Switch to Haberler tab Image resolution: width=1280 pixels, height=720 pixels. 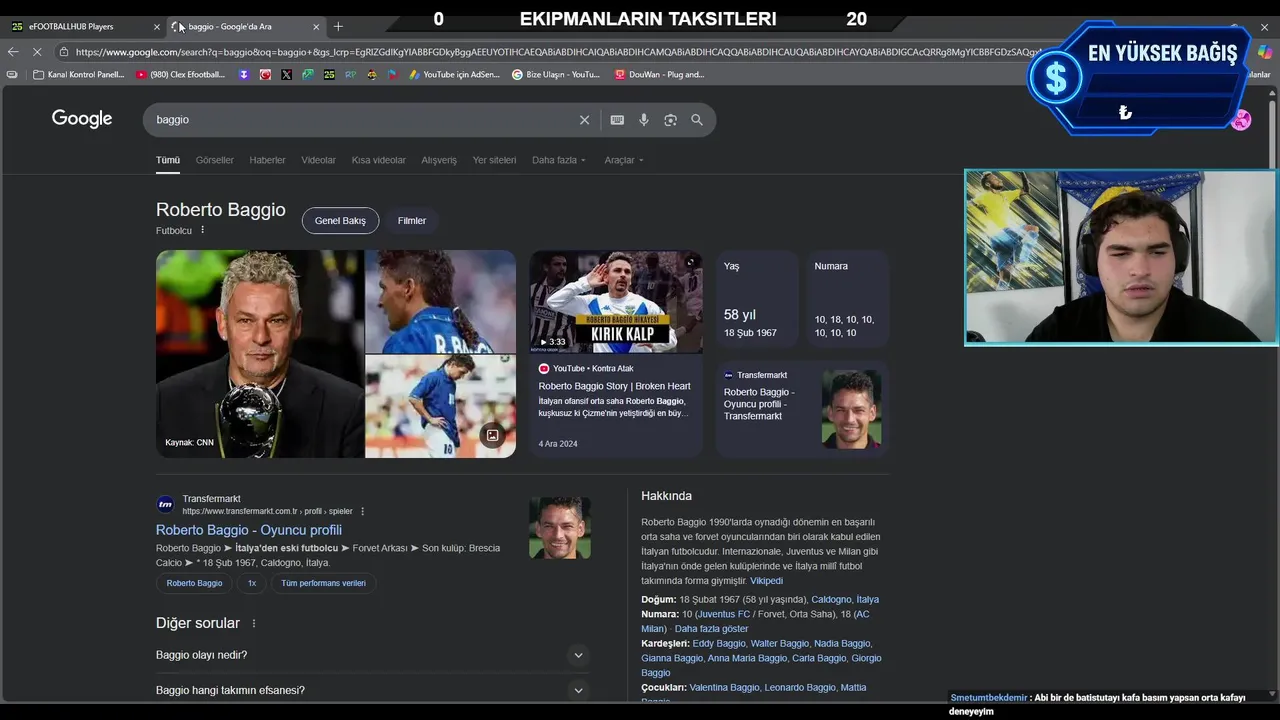(267, 160)
